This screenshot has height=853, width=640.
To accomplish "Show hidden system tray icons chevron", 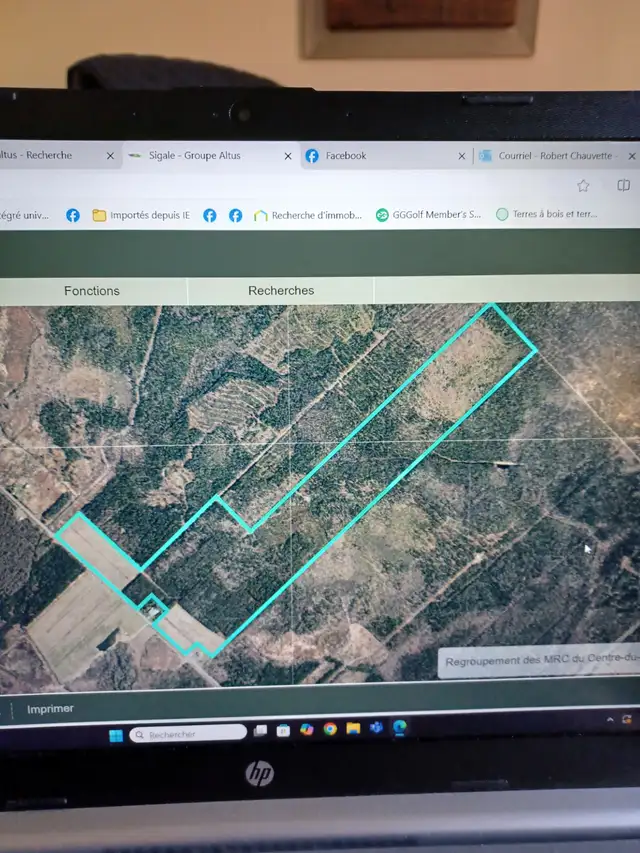I will click(610, 719).
